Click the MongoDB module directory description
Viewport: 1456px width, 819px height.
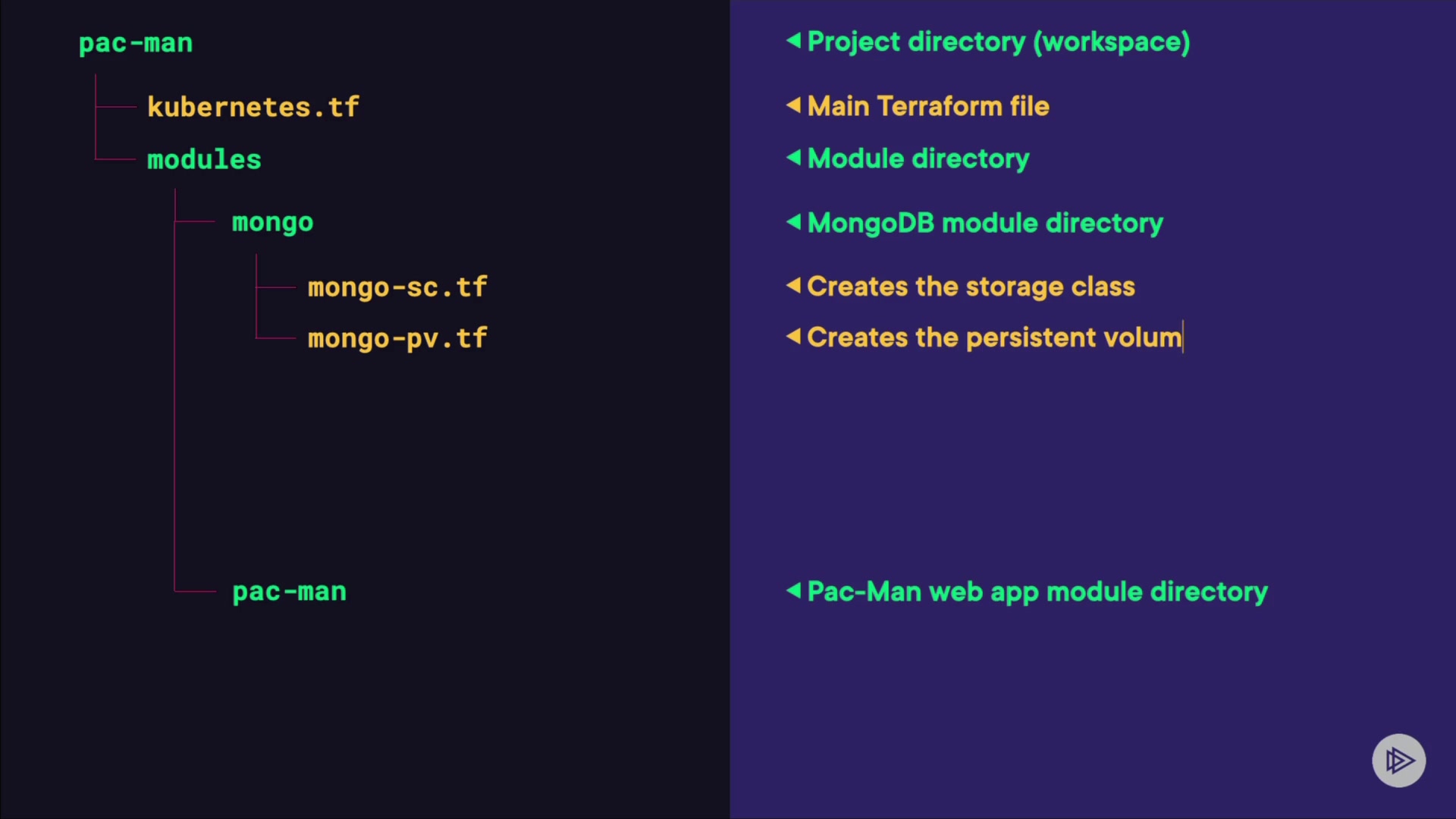pos(984,223)
